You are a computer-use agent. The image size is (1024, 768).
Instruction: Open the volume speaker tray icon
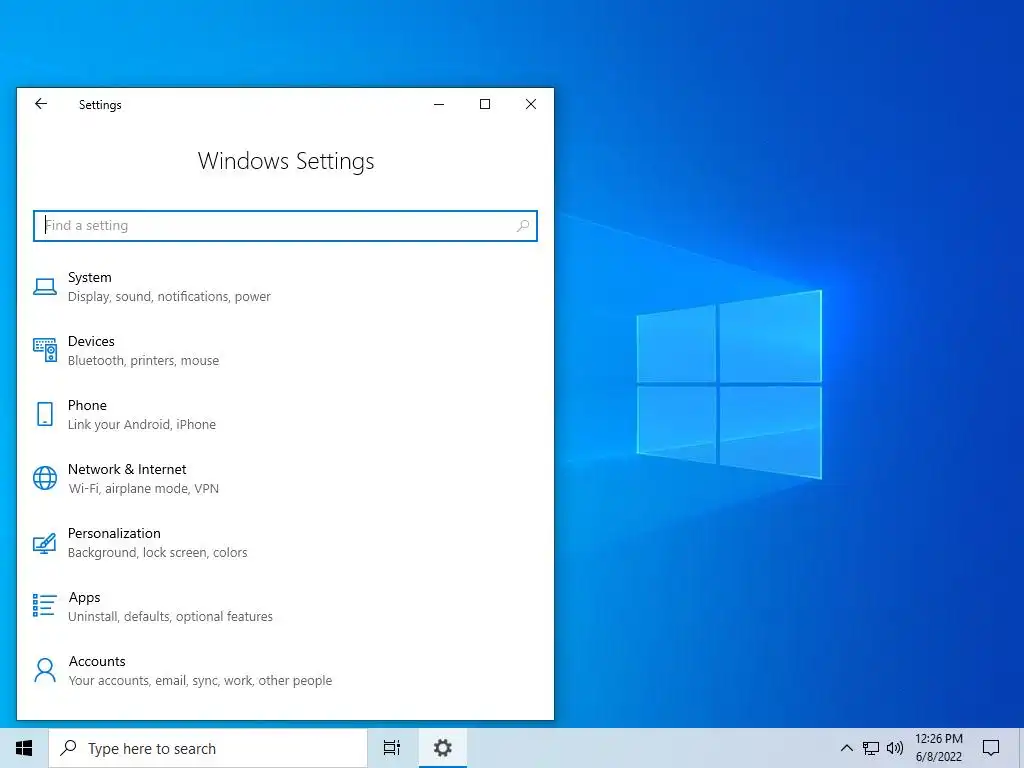[895, 748]
